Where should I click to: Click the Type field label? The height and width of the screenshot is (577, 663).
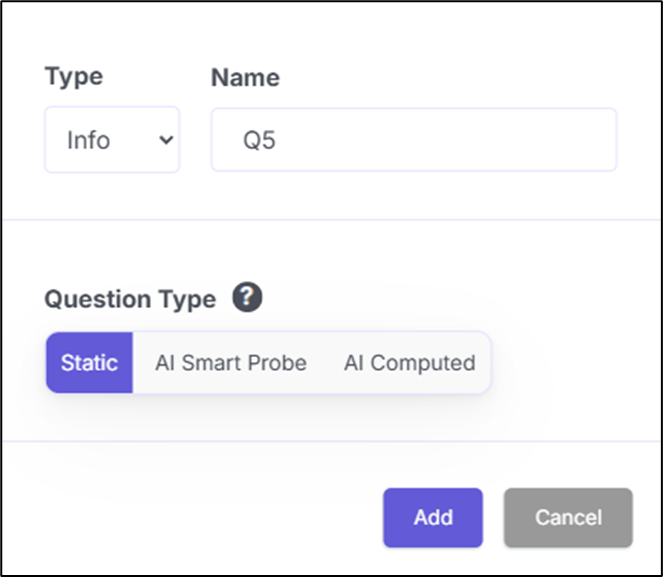coord(74,77)
